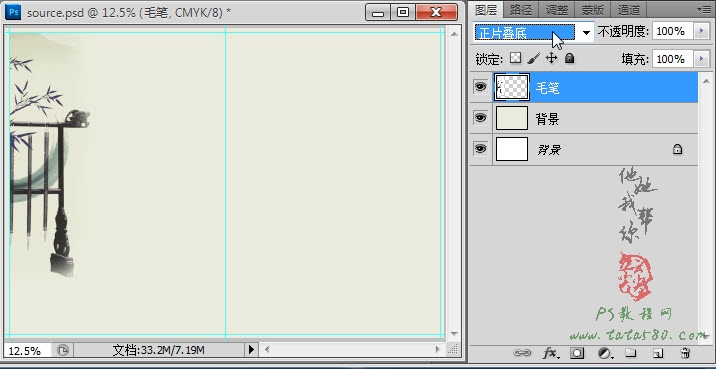Delete layer using trash icon
716x369 pixels.
point(685,353)
